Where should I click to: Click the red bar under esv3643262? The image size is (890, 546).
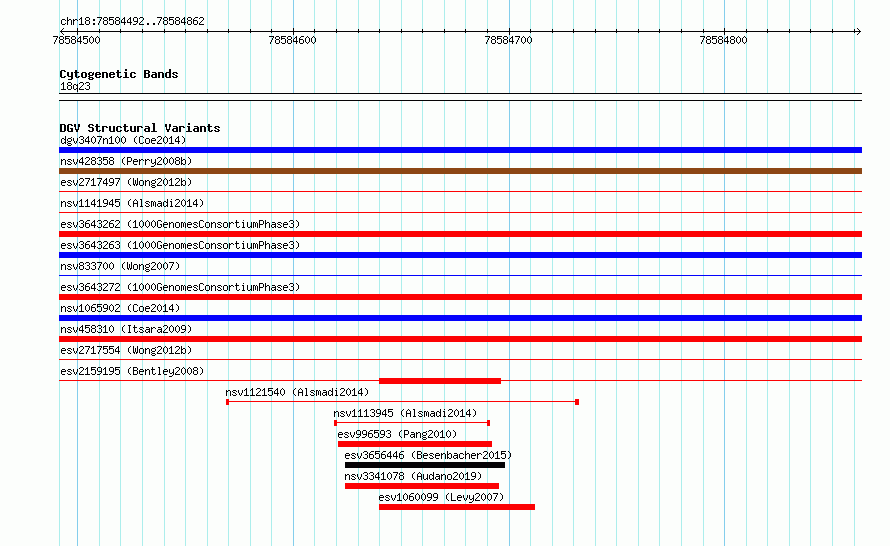pos(460,234)
